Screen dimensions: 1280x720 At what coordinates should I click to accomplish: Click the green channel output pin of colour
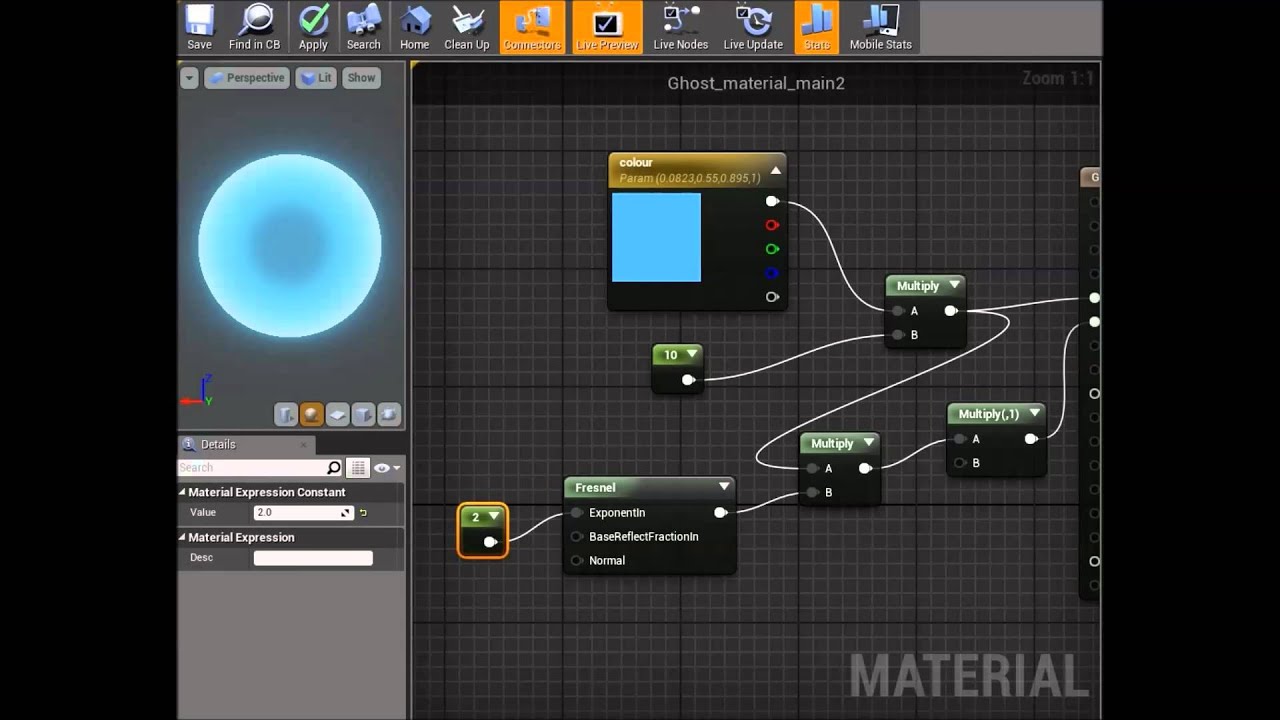772,249
